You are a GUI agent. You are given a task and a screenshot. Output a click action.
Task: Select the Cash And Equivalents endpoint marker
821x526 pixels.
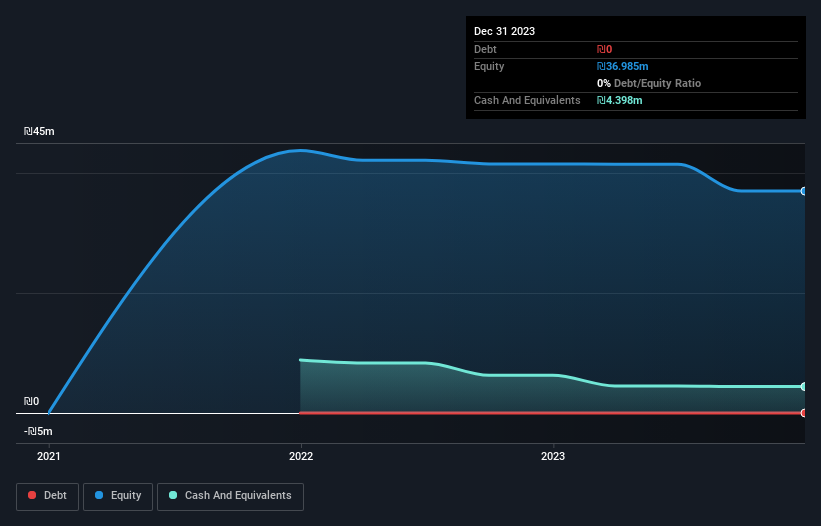(x=804, y=387)
